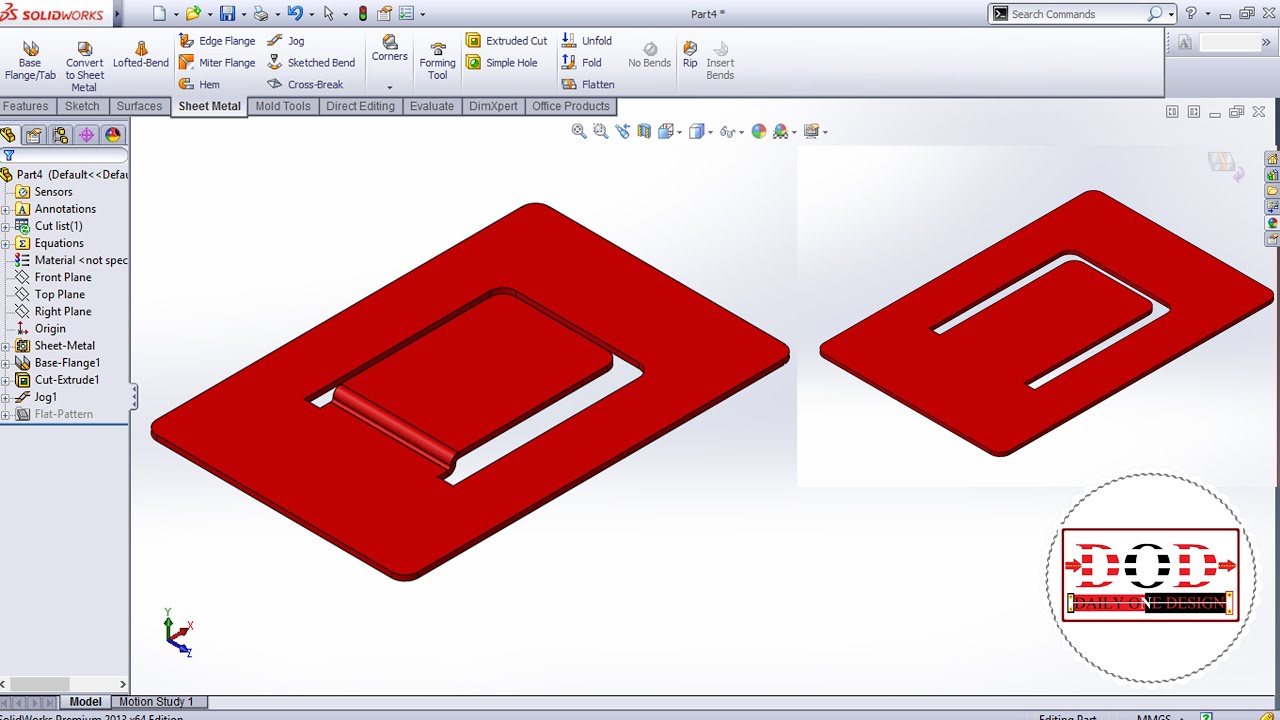
Task: Click Zoom to Area icon
Action: [x=600, y=131]
